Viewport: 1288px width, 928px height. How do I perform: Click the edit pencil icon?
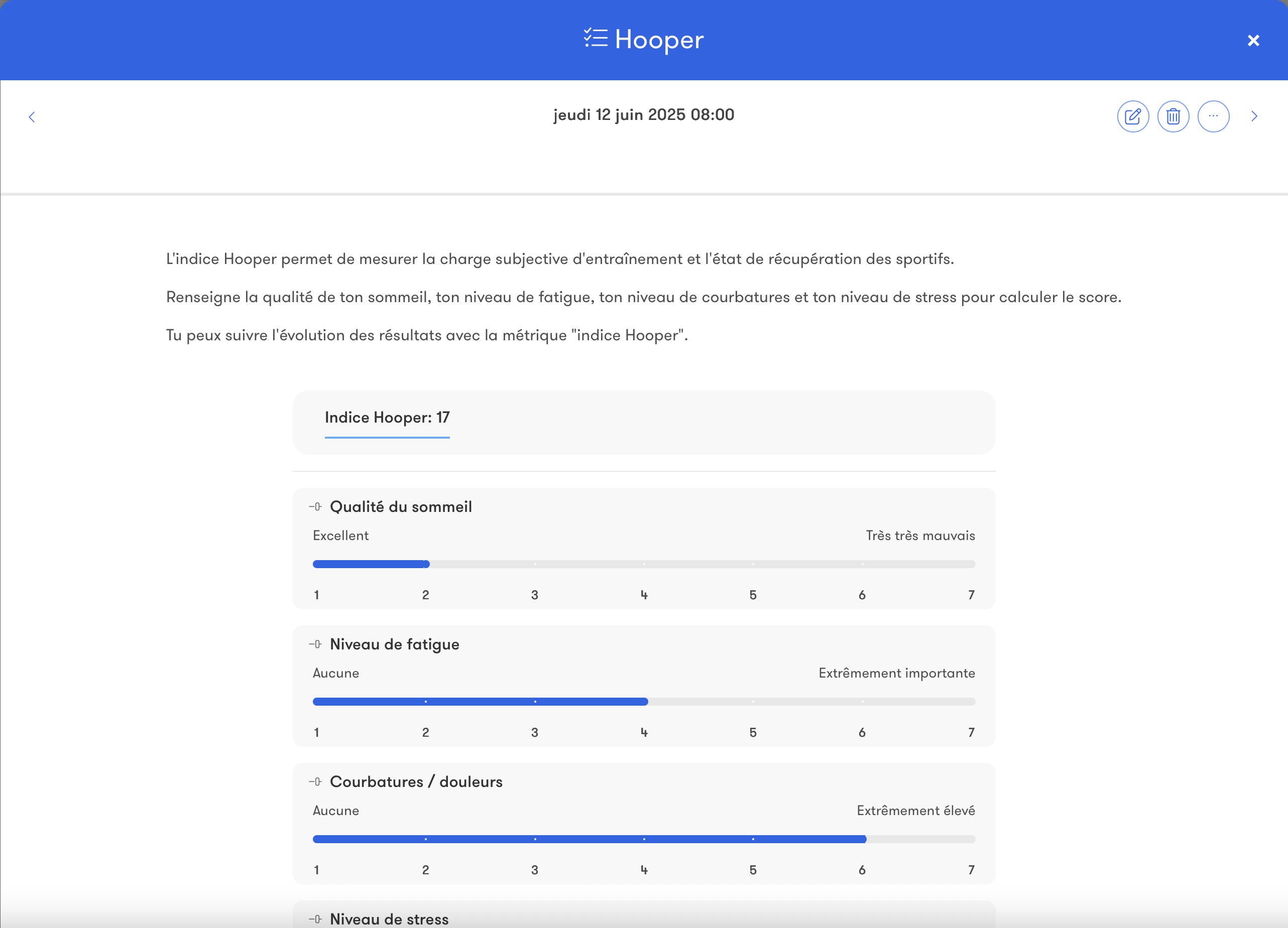(1132, 116)
